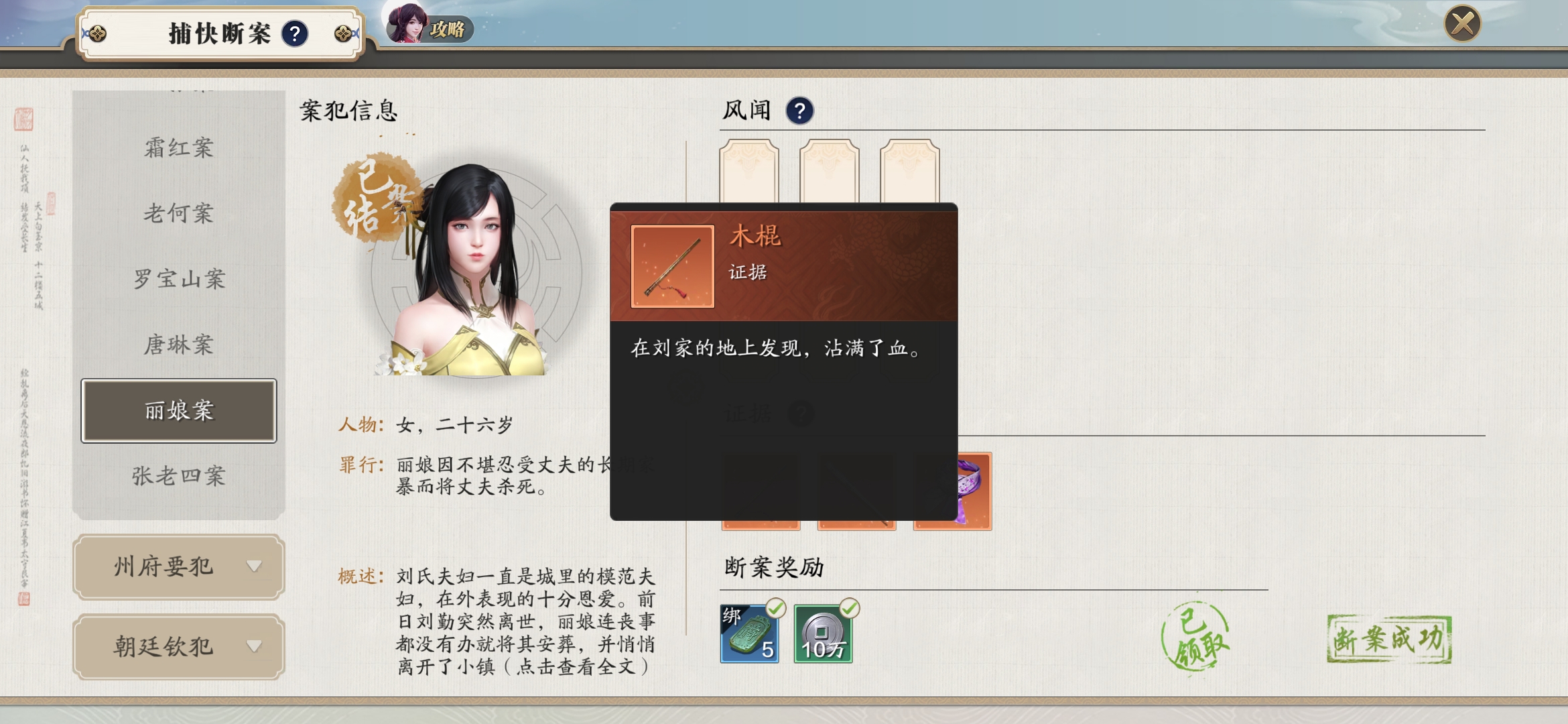The height and width of the screenshot is (724, 1568).
Task: Open the 老何案 case entry
Action: [179, 213]
